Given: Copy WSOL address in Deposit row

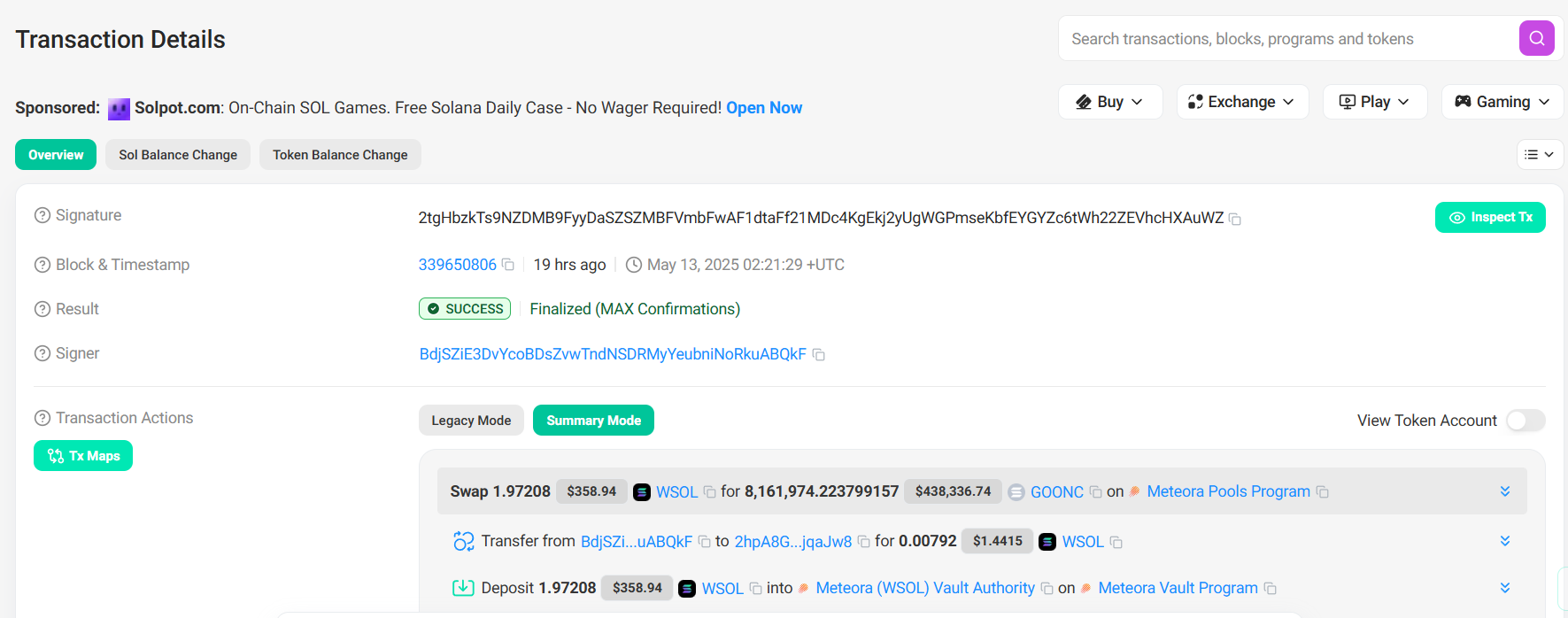Looking at the screenshot, I should click(755, 589).
